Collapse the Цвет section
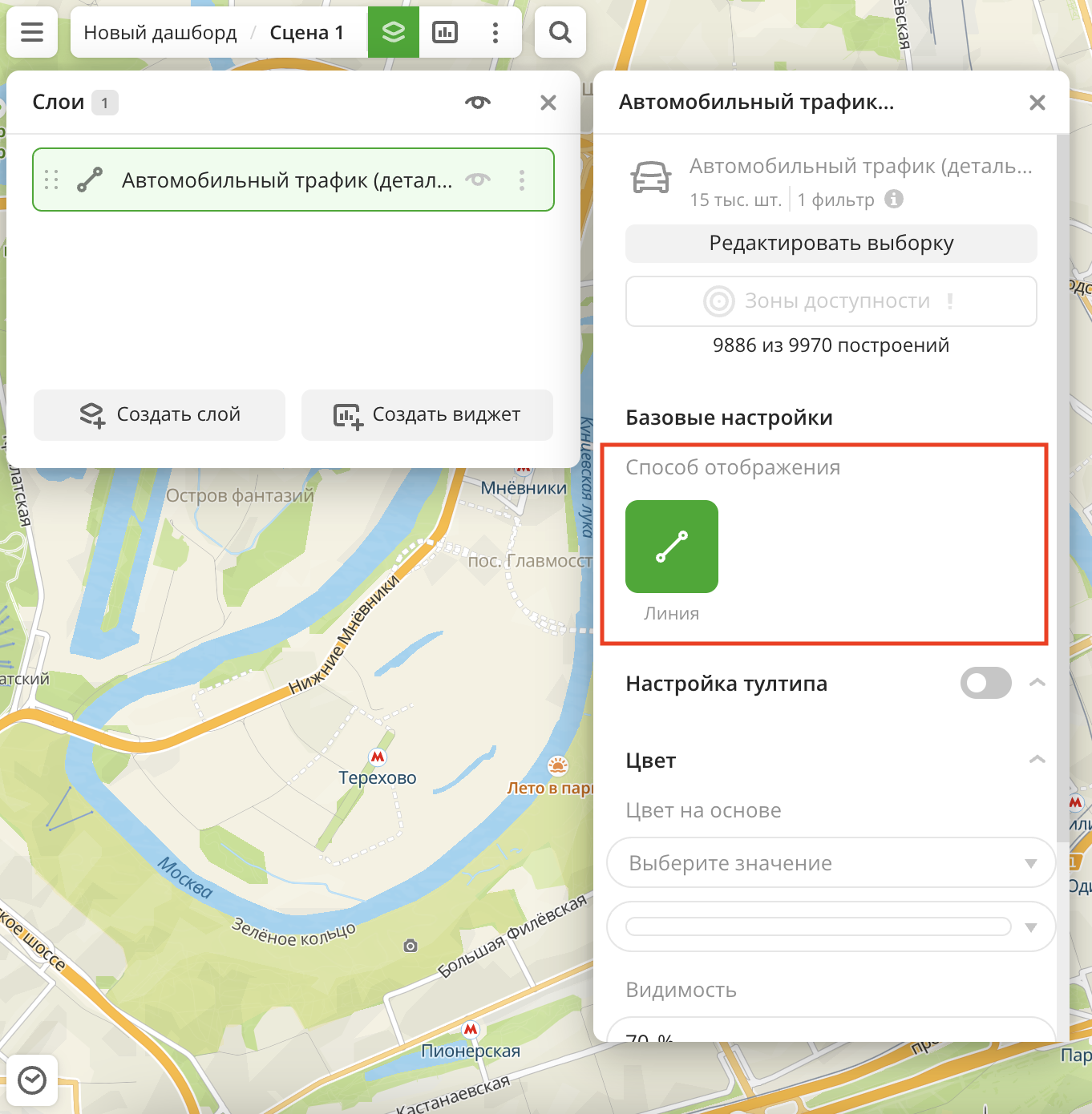 click(x=1037, y=760)
